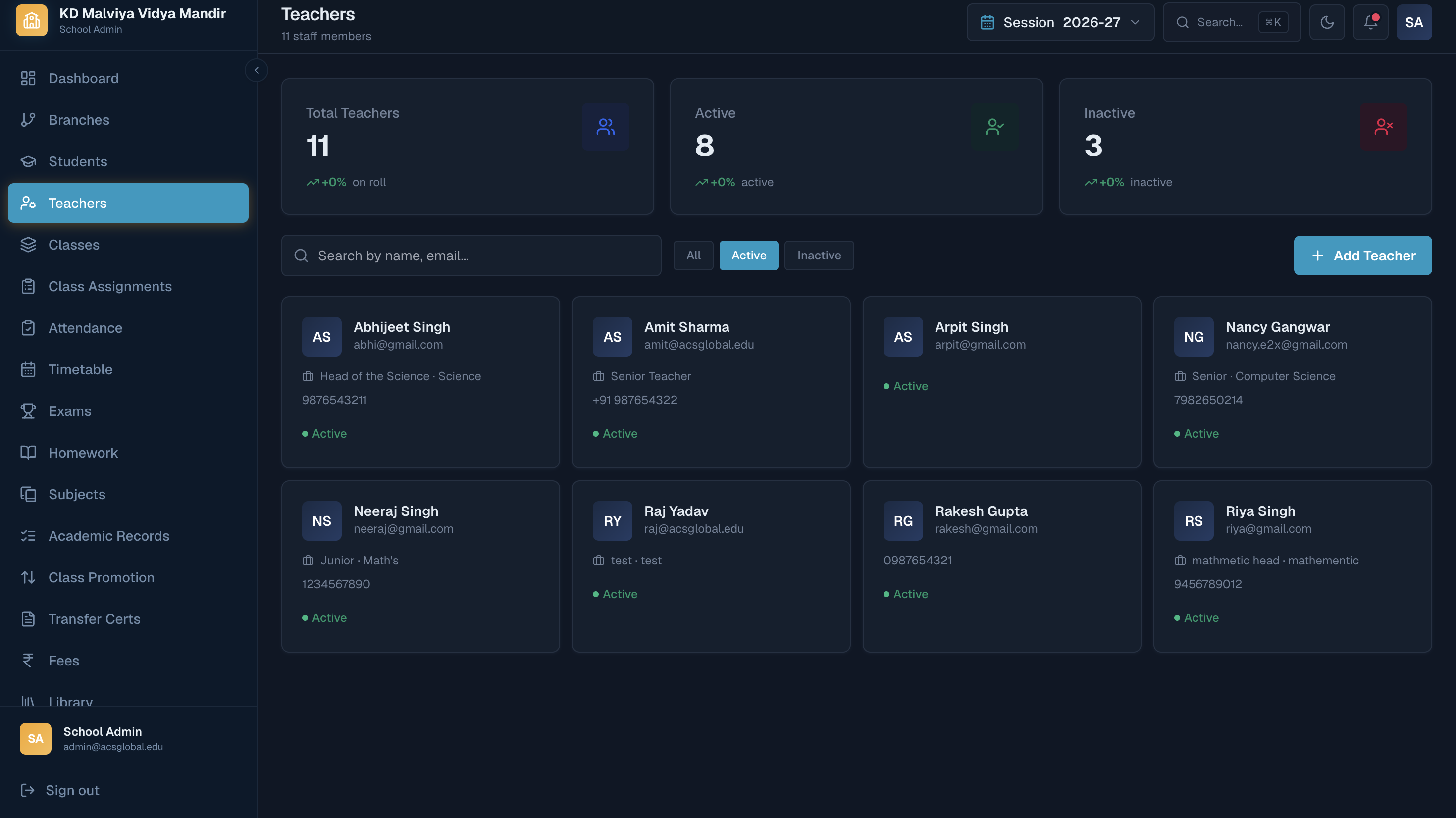Click the NG avatar for Nancy Gangwar

1194,337
